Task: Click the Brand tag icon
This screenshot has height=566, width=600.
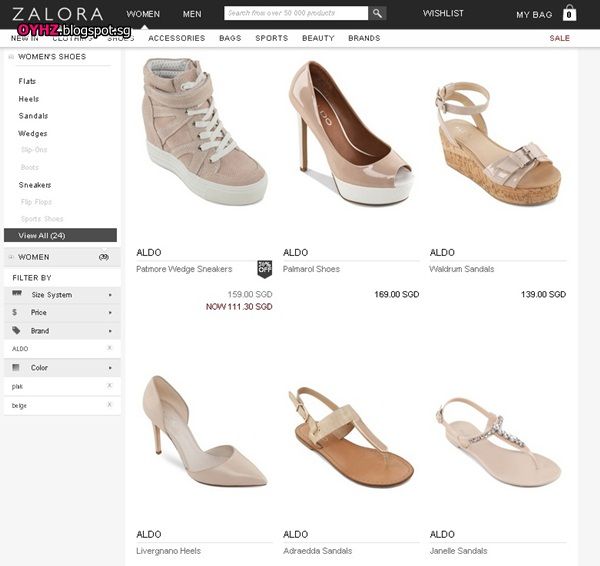Action: click(16, 330)
